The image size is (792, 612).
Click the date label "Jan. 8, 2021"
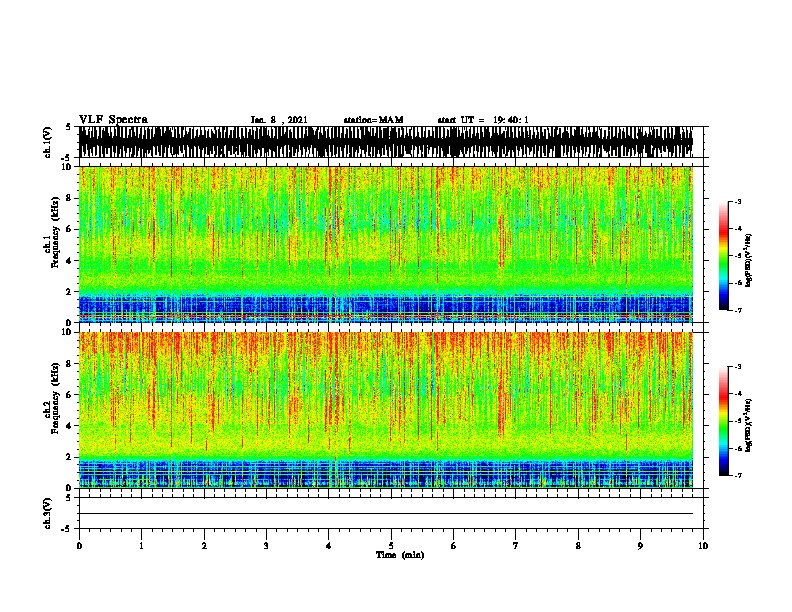tap(279, 120)
